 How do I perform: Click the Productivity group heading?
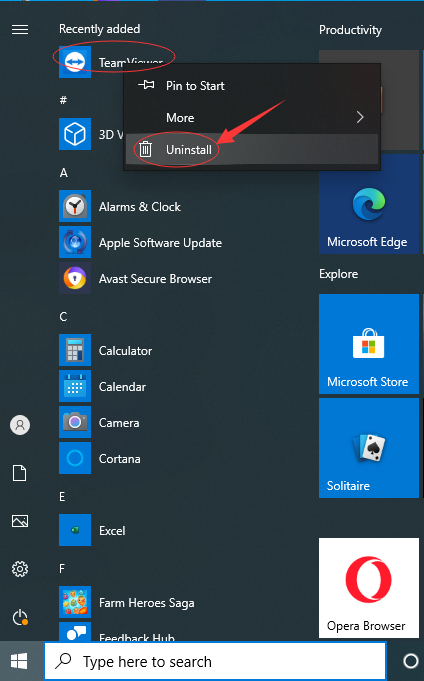[x=350, y=30]
